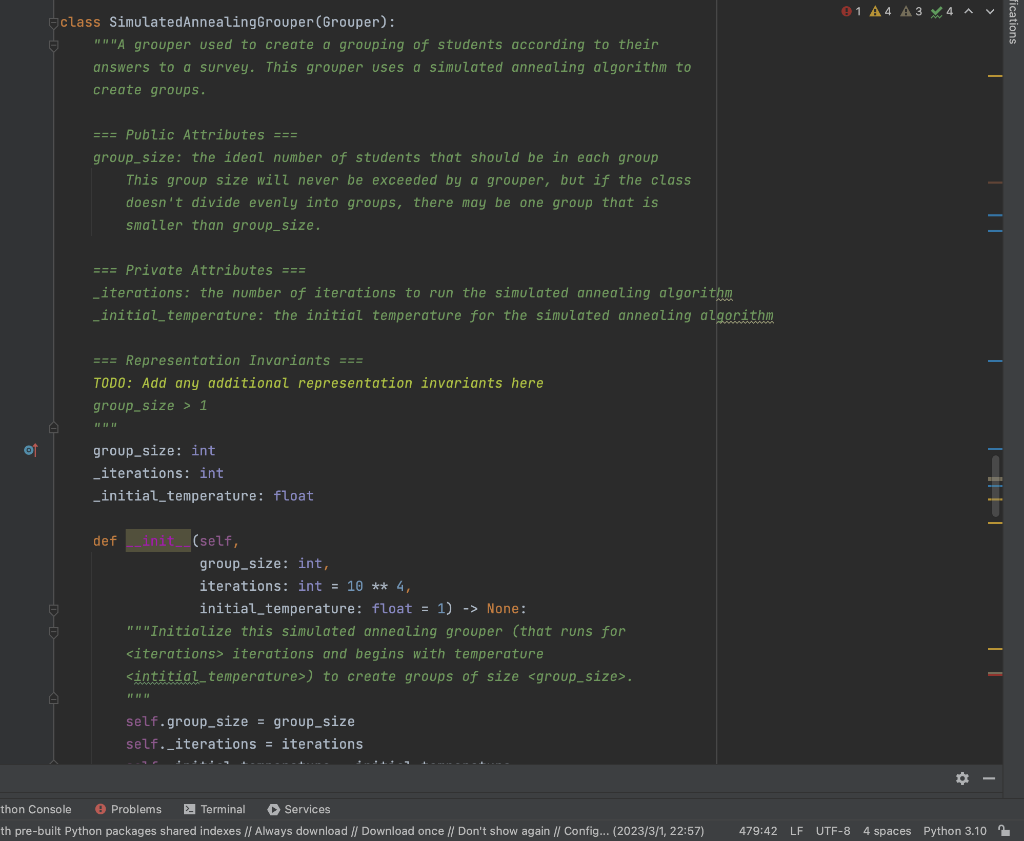The width and height of the screenshot is (1024, 841).
Task: Click 'self._iterations = iterations' assignment
Action: (244, 744)
